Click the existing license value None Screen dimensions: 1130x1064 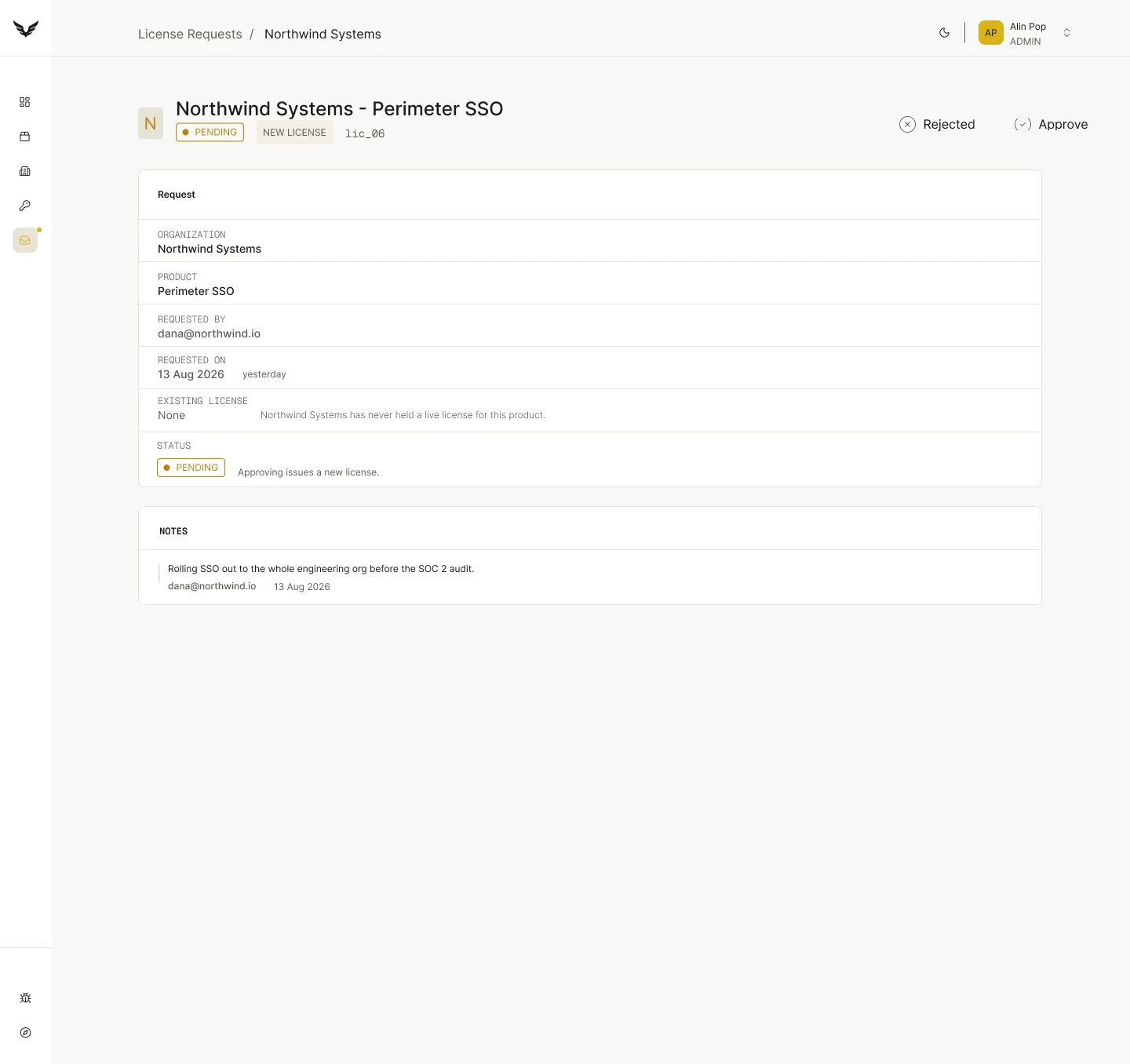171,415
